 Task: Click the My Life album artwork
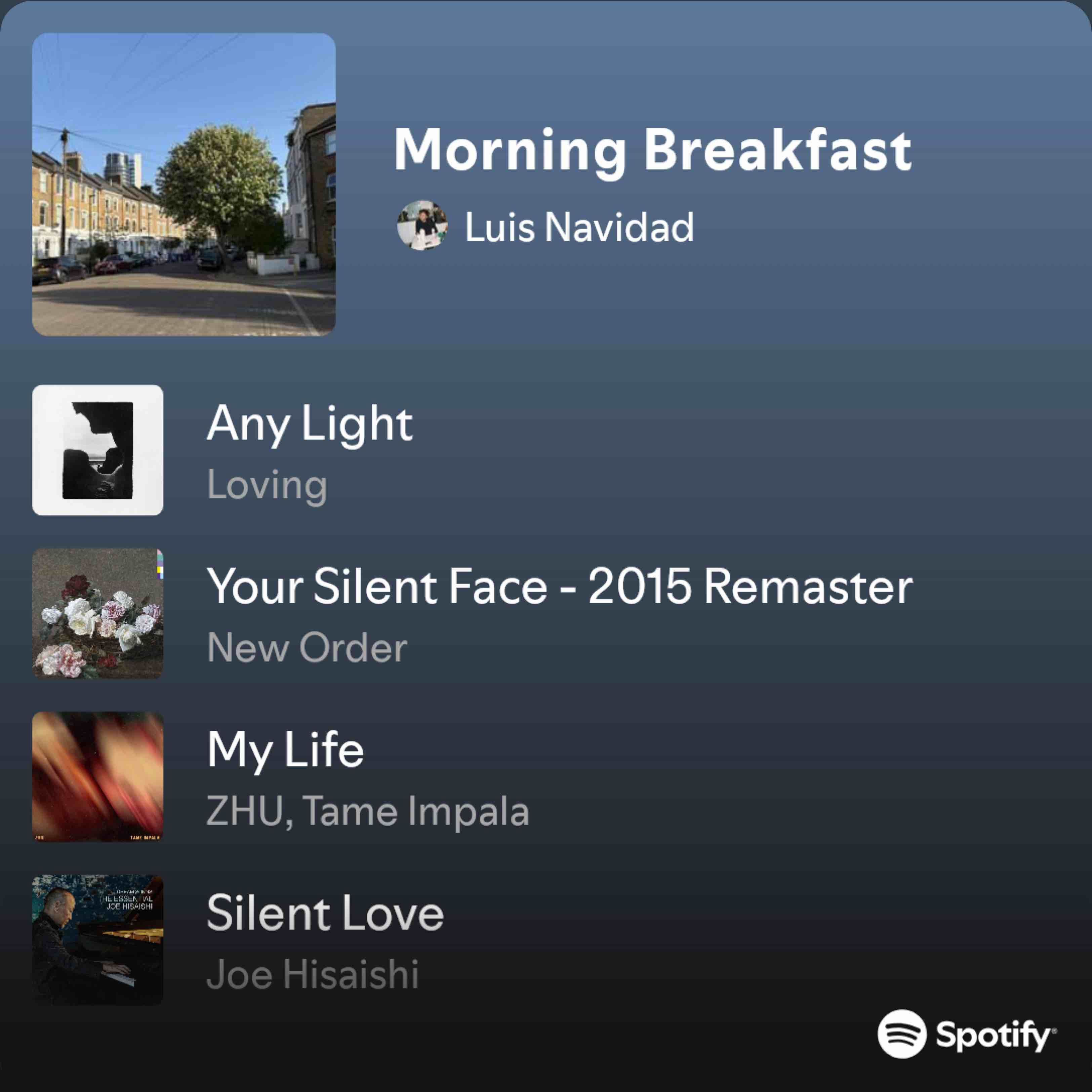click(x=98, y=777)
